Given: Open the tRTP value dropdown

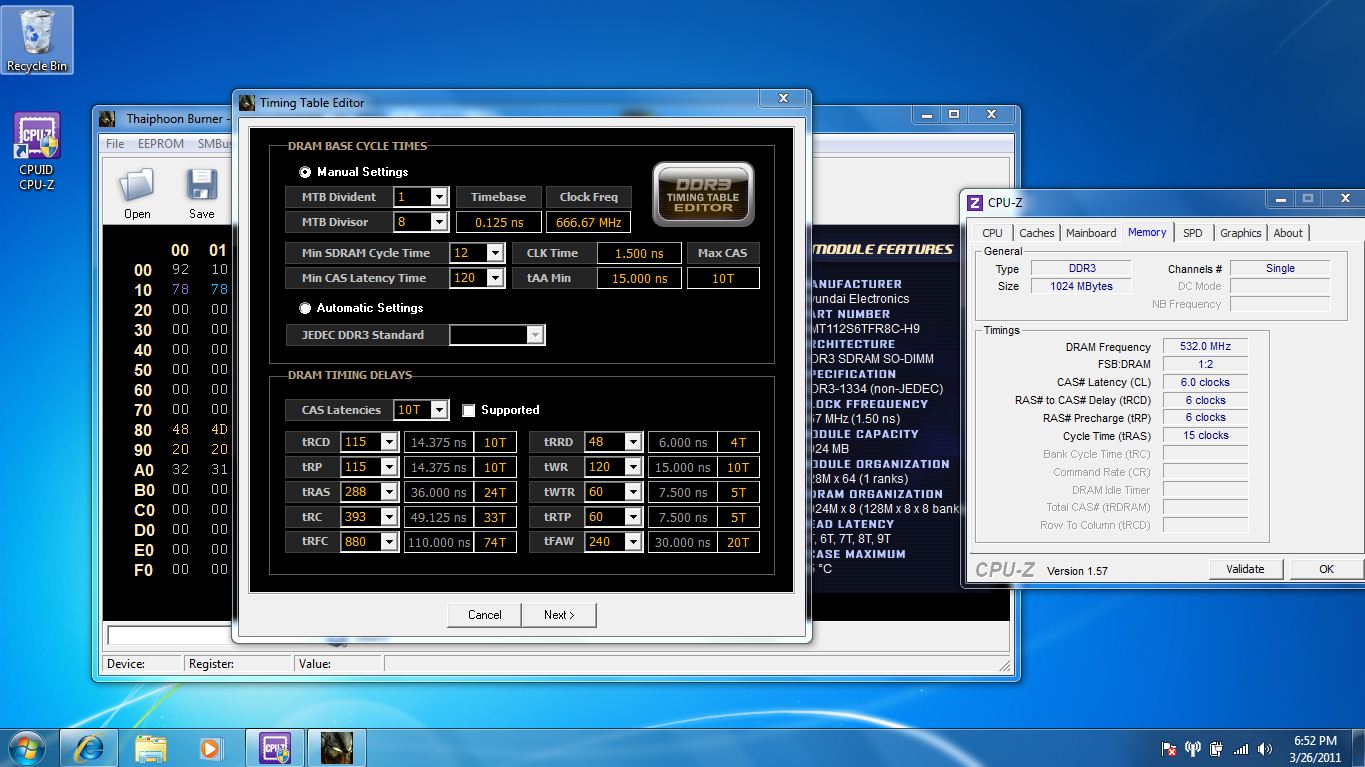Looking at the screenshot, I should (x=632, y=517).
